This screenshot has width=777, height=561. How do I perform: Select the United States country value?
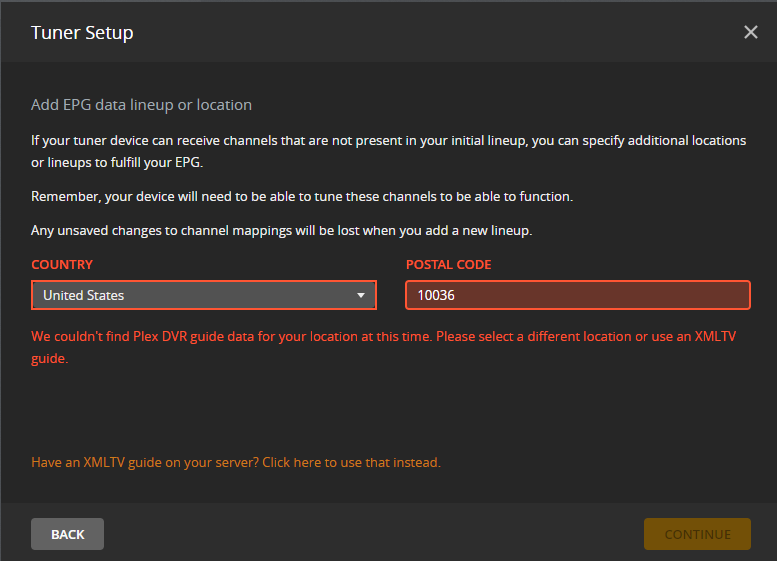(84, 295)
